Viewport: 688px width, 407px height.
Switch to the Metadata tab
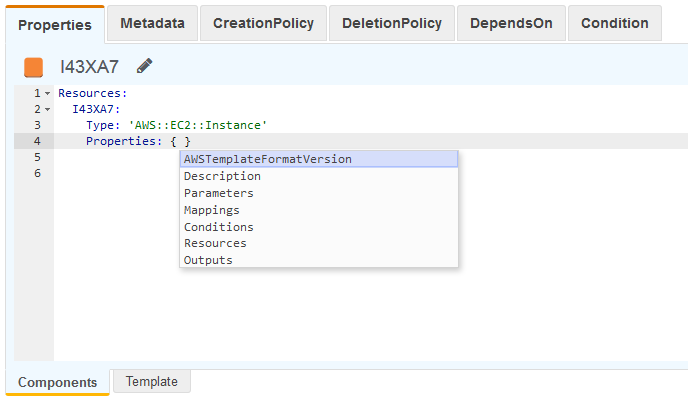pyautogui.click(x=152, y=23)
